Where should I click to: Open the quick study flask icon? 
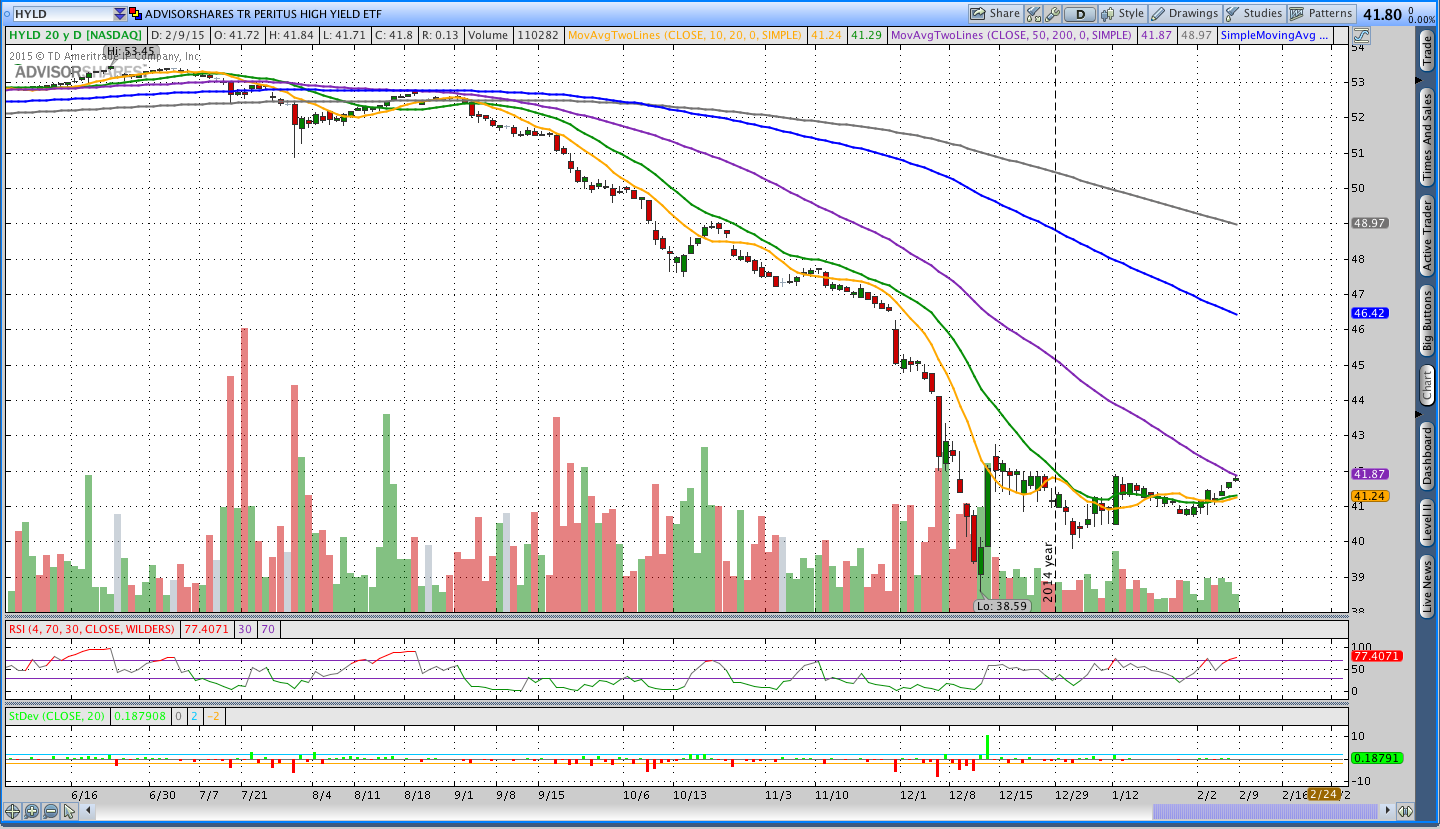[x=1034, y=14]
